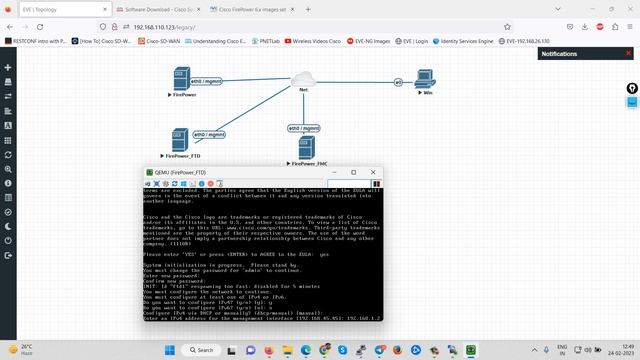Click the address bar URL
The image size is (640, 360).
pos(164,27)
